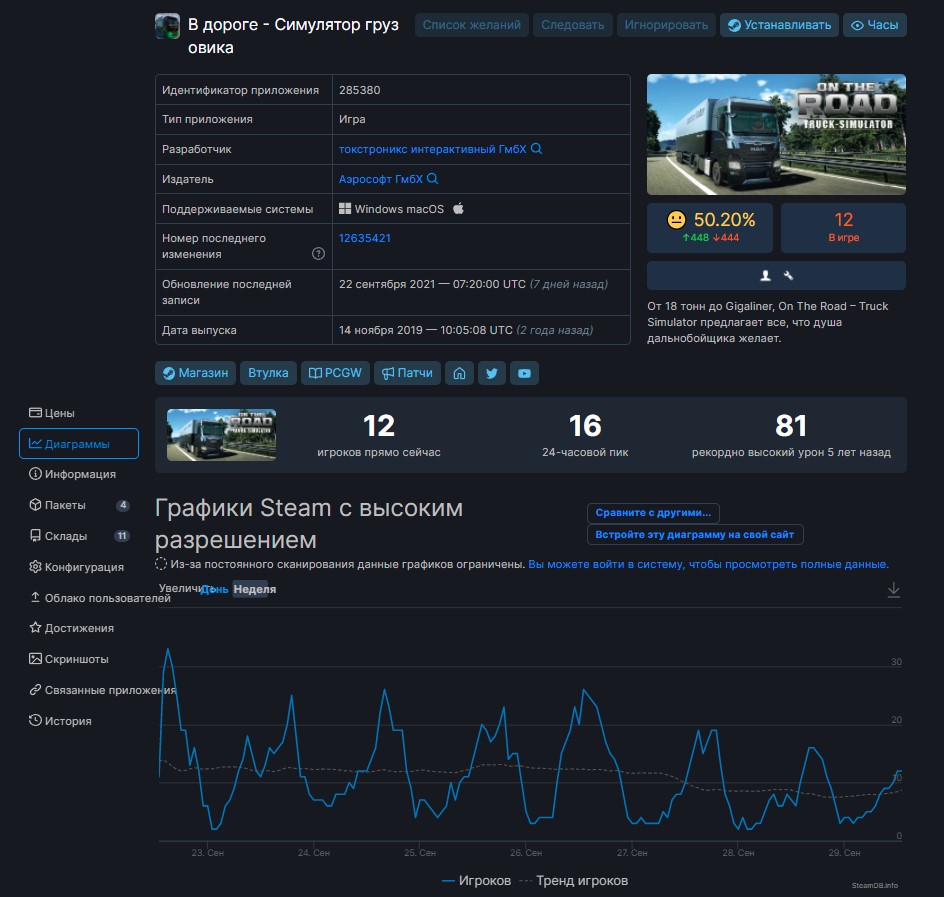Click the help icon beside Номер последнего изменения

click(x=318, y=253)
